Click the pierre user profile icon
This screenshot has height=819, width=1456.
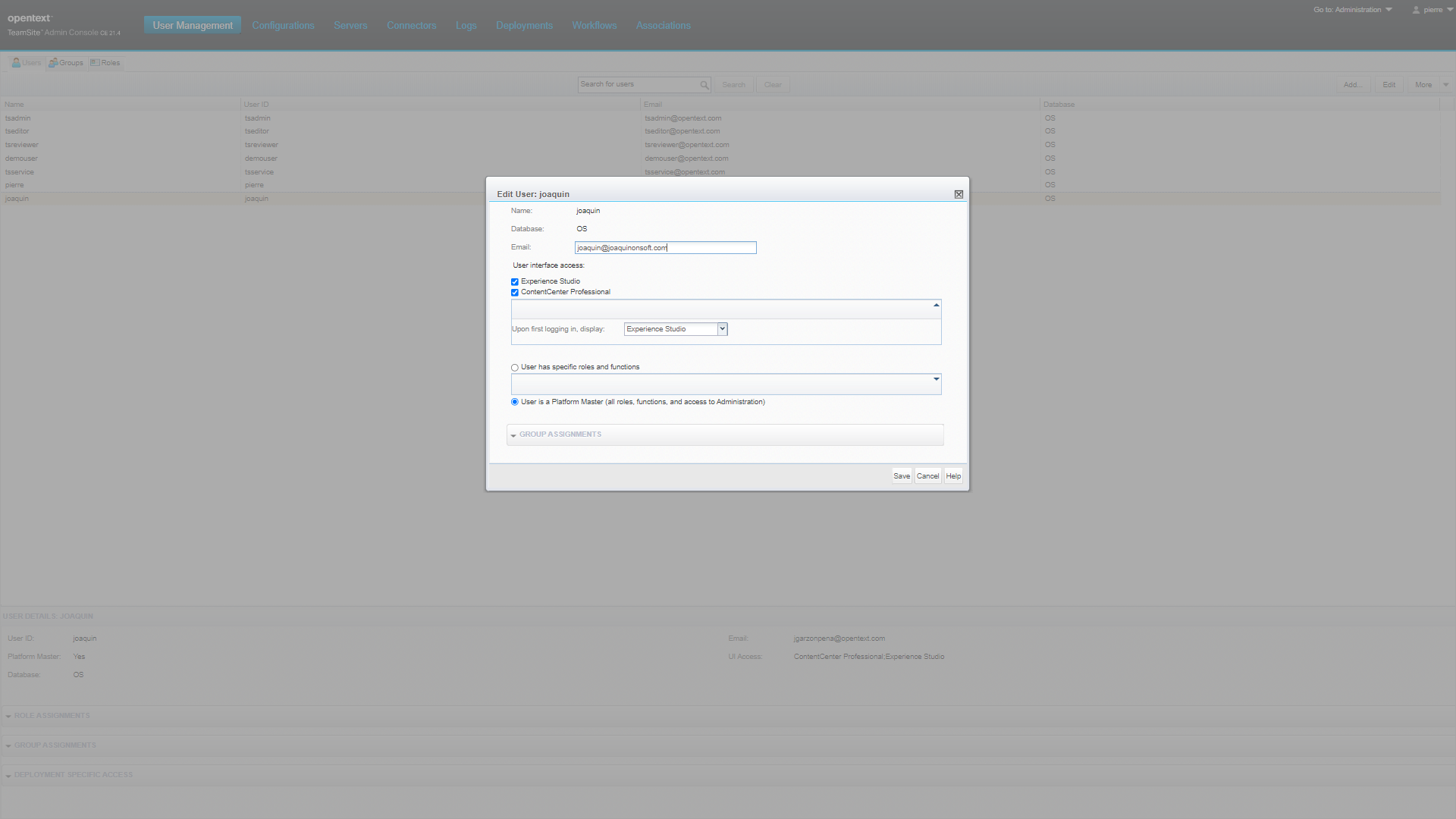[x=1416, y=10]
